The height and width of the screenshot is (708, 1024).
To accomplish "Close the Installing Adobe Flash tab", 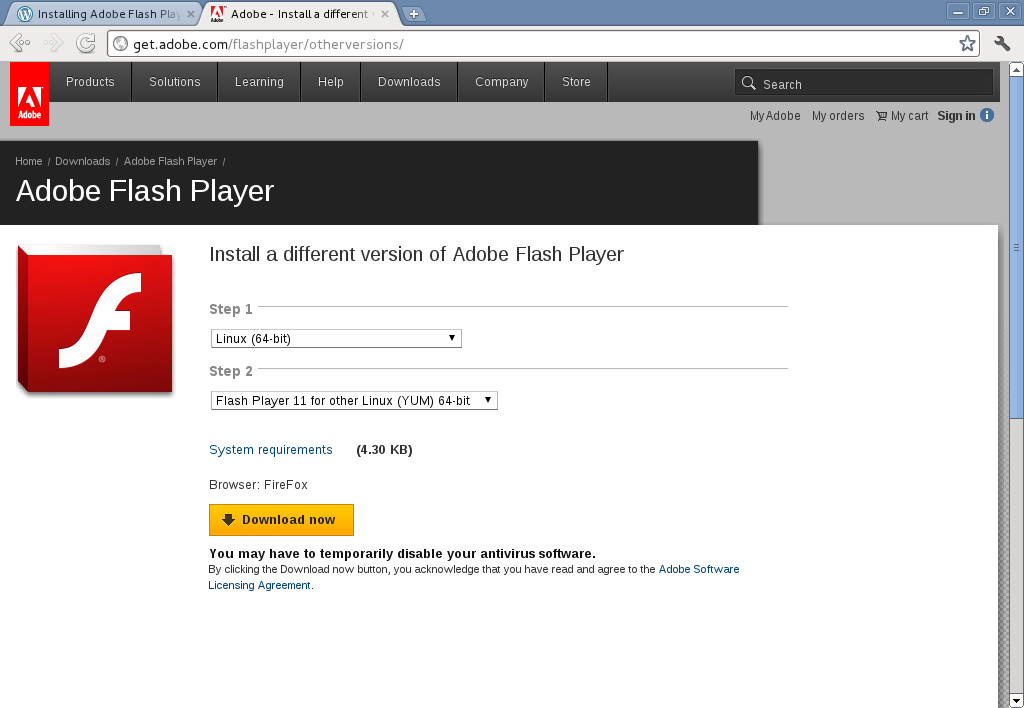I will pos(190,14).
